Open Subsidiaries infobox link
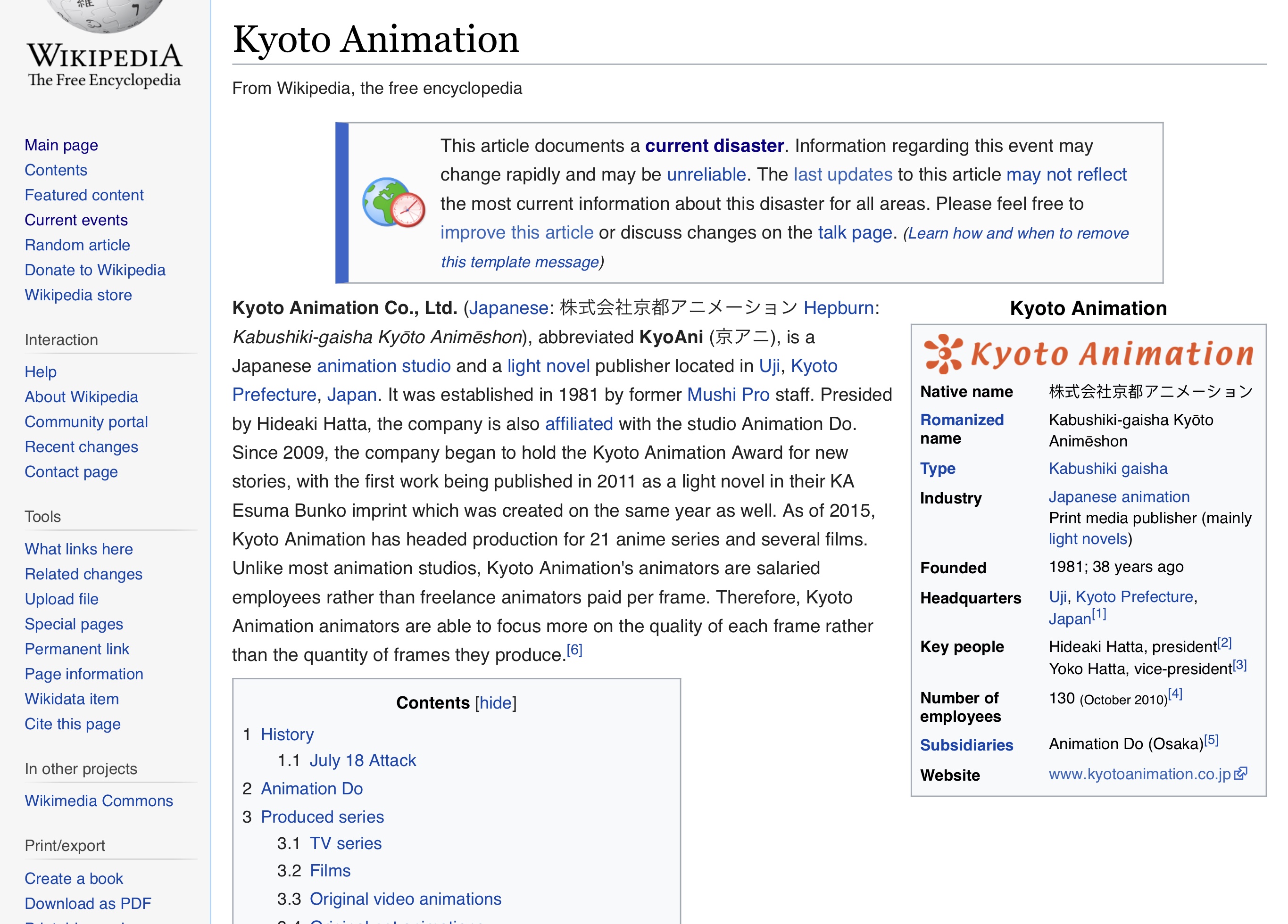Viewport: 1288px width, 924px height. click(966, 745)
